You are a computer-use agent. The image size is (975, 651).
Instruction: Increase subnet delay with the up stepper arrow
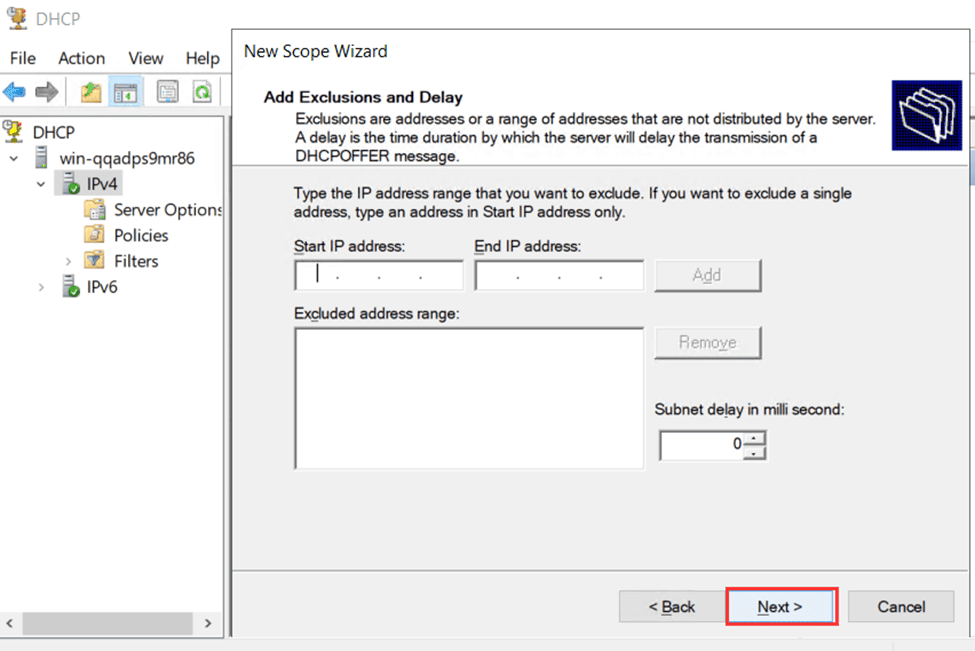pos(753,438)
